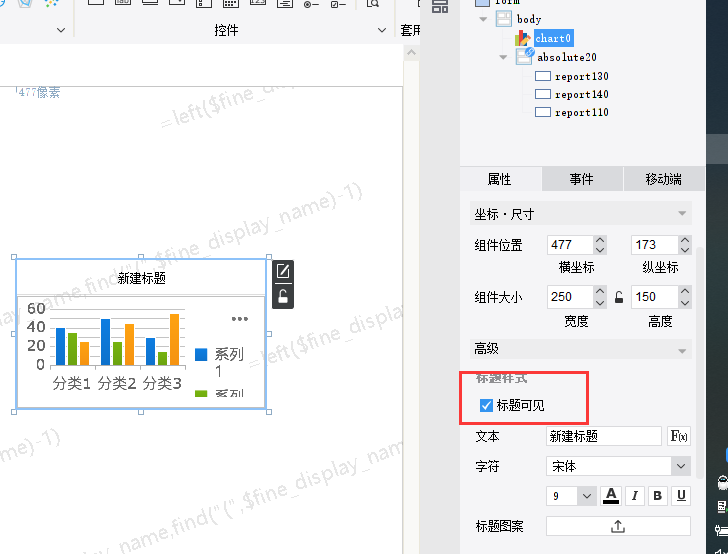Click the chart0 bar chart icon in tree
The width and height of the screenshot is (728, 554).
(x=523, y=38)
